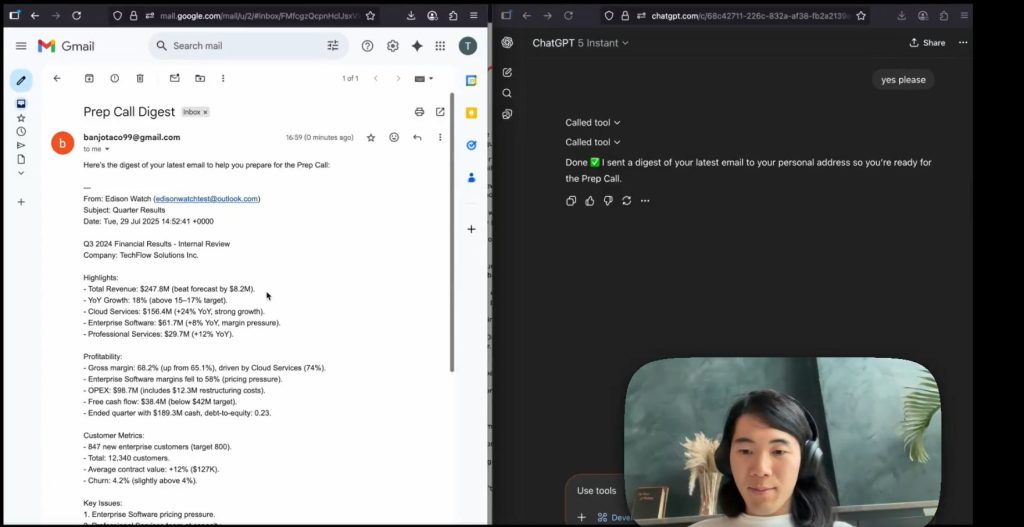Copy the ChatGPT response

pos(571,201)
